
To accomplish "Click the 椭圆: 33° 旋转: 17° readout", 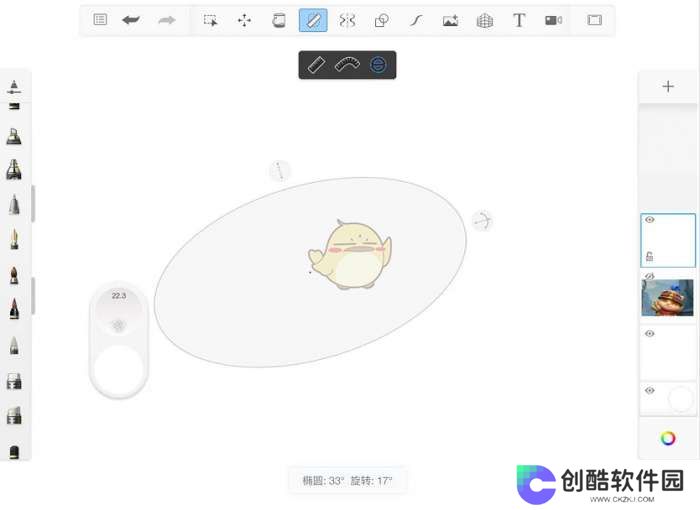I will 347,481.
